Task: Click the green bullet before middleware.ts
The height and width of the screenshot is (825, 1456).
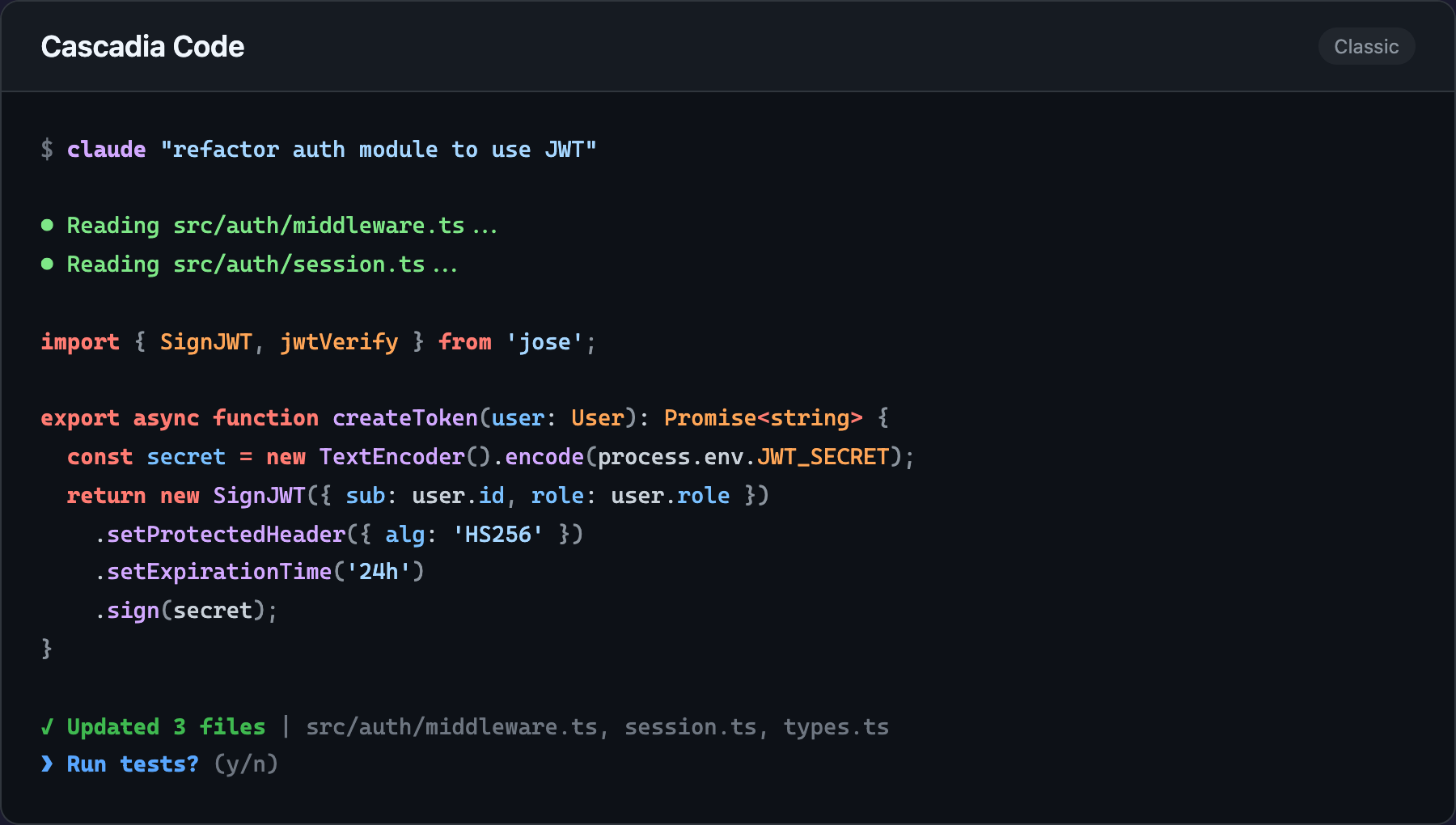Action: point(47,226)
